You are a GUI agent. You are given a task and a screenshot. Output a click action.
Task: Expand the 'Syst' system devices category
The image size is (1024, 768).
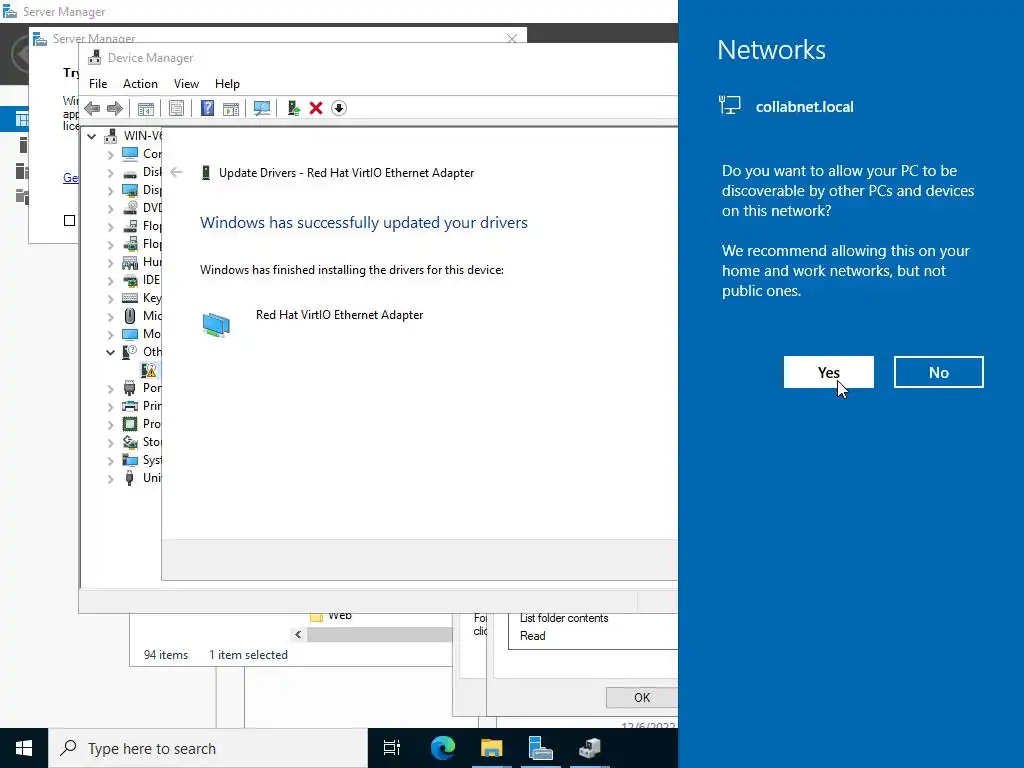tap(110, 461)
